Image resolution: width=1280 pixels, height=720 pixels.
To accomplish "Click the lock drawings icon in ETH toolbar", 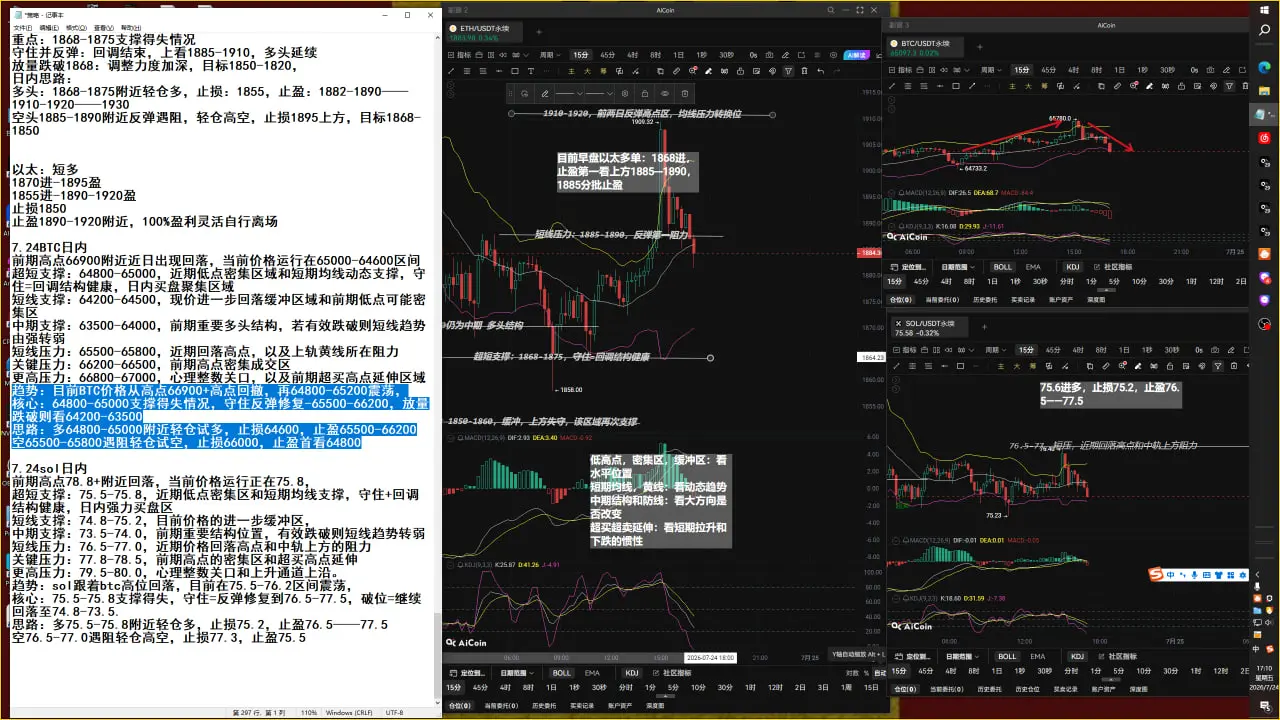I will pos(740,71).
